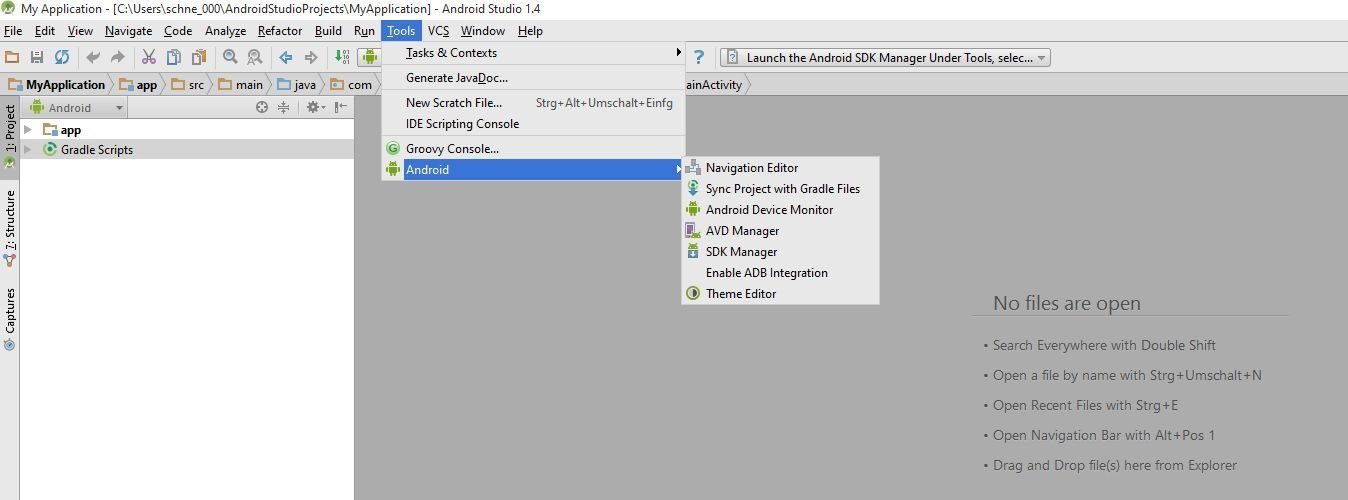Image resolution: width=1348 pixels, height=500 pixels.
Task: Expand the app module tree node
Action: 28,130
